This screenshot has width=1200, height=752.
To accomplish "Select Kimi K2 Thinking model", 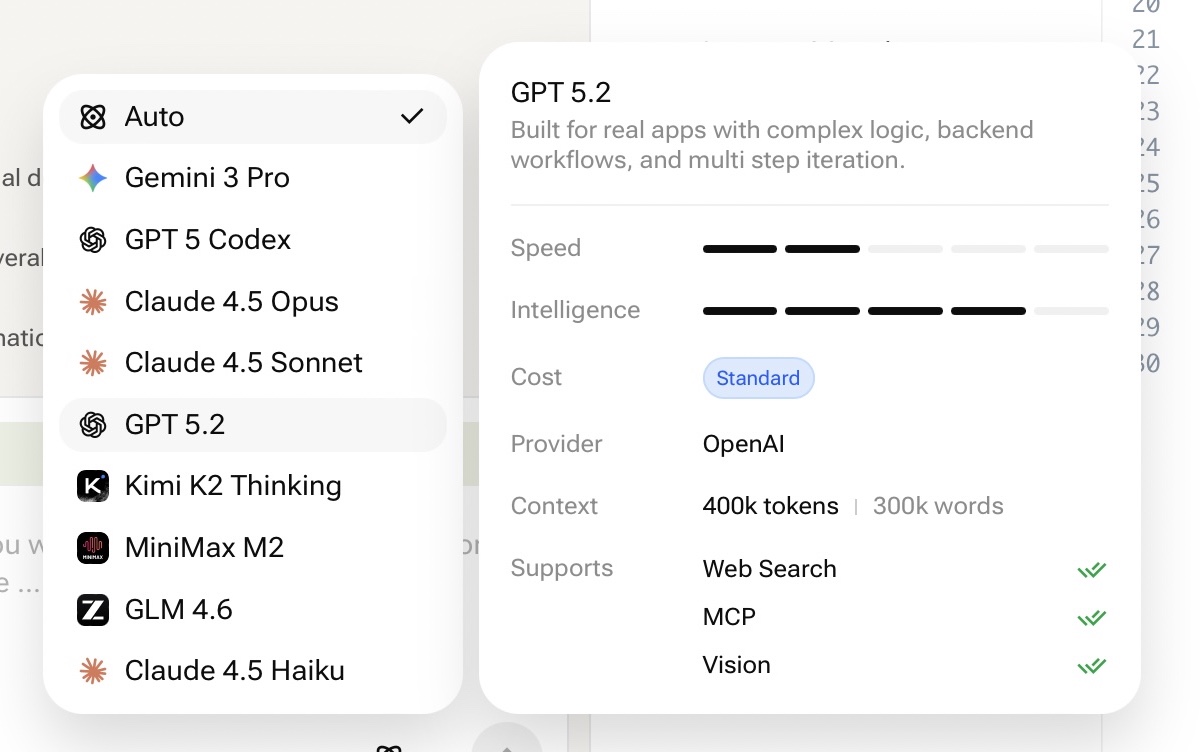I will click(x=253, y=486).
